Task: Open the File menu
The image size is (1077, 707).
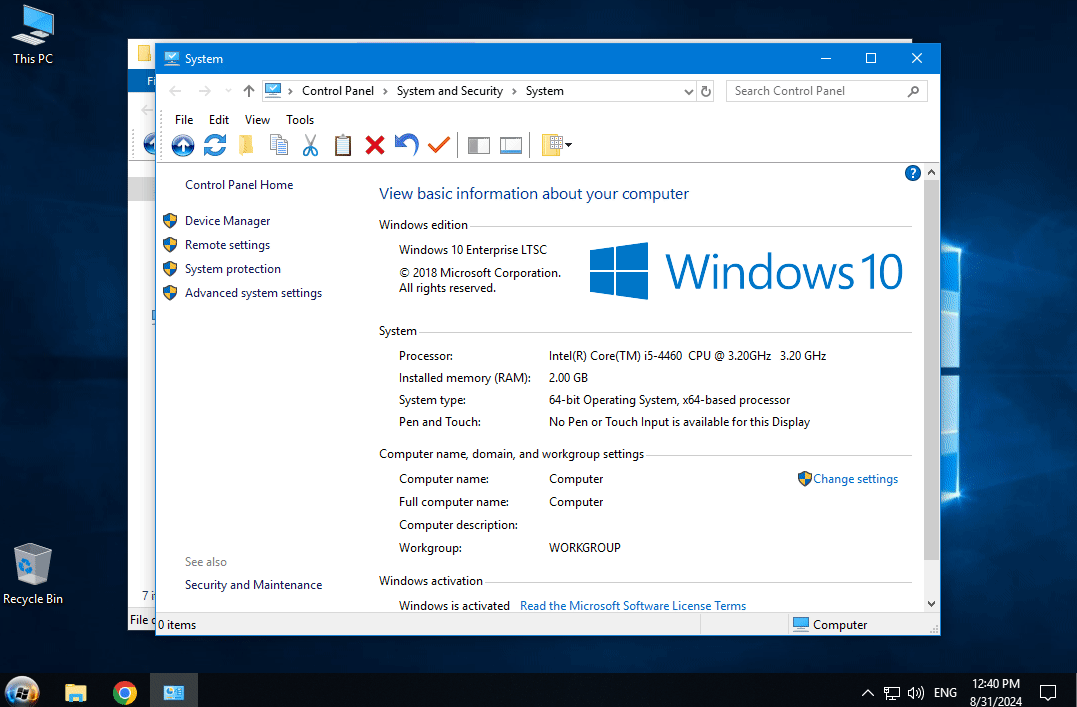Action: 184,120
